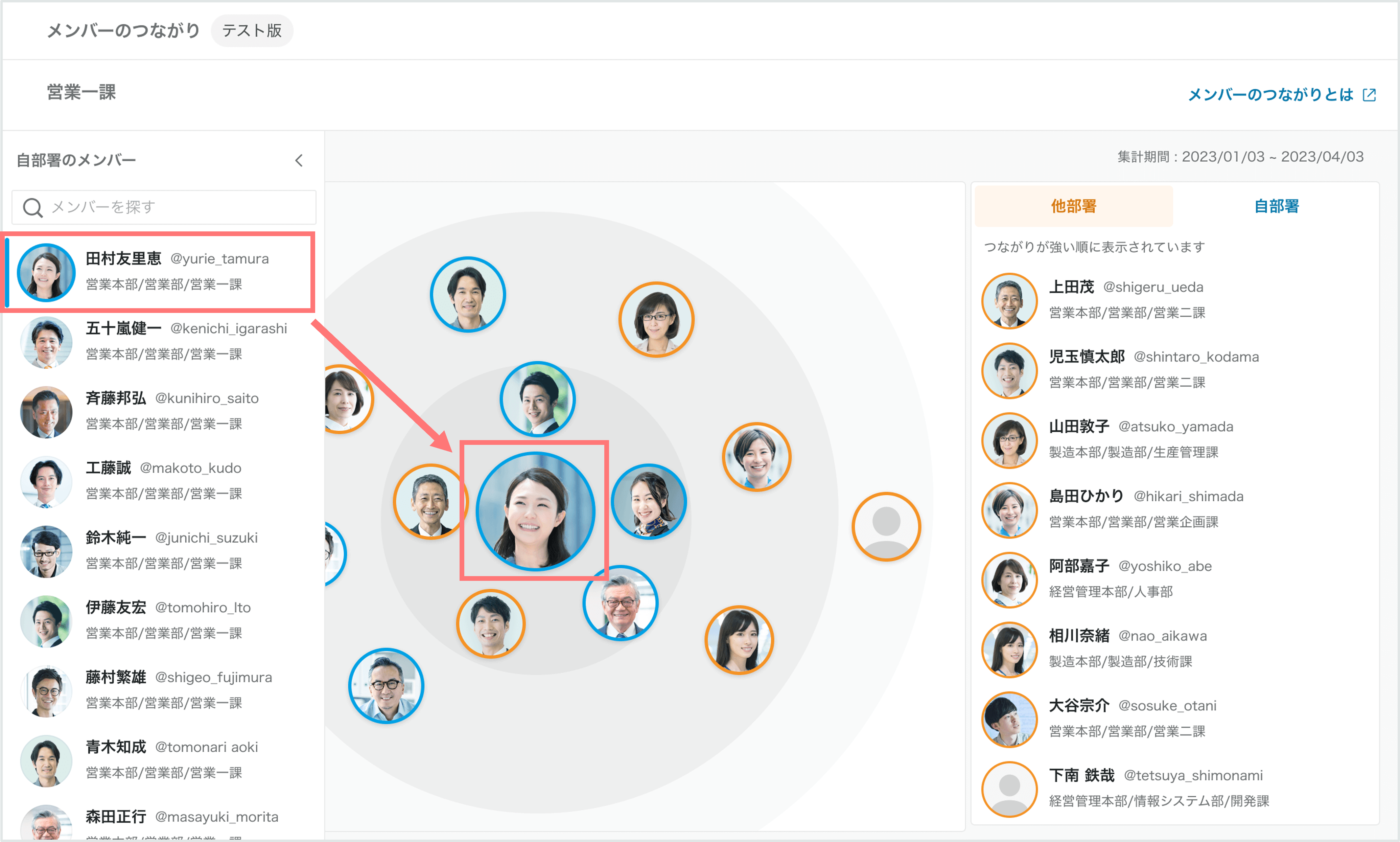Click the external link icon beside メンバーのつながりとは

point(1369,95)
